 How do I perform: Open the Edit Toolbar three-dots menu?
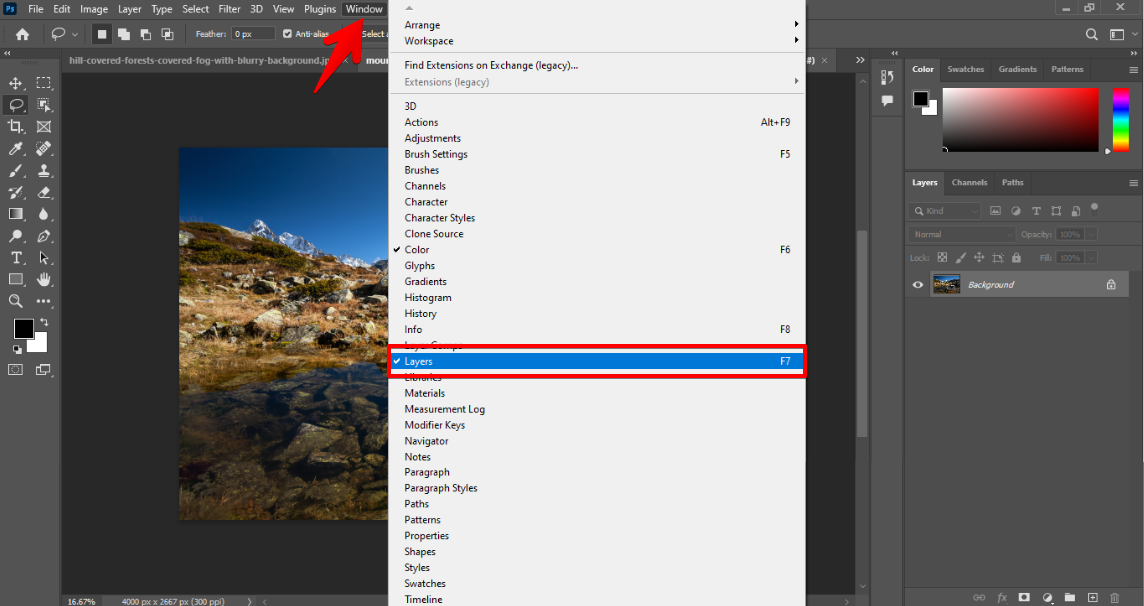44,300
